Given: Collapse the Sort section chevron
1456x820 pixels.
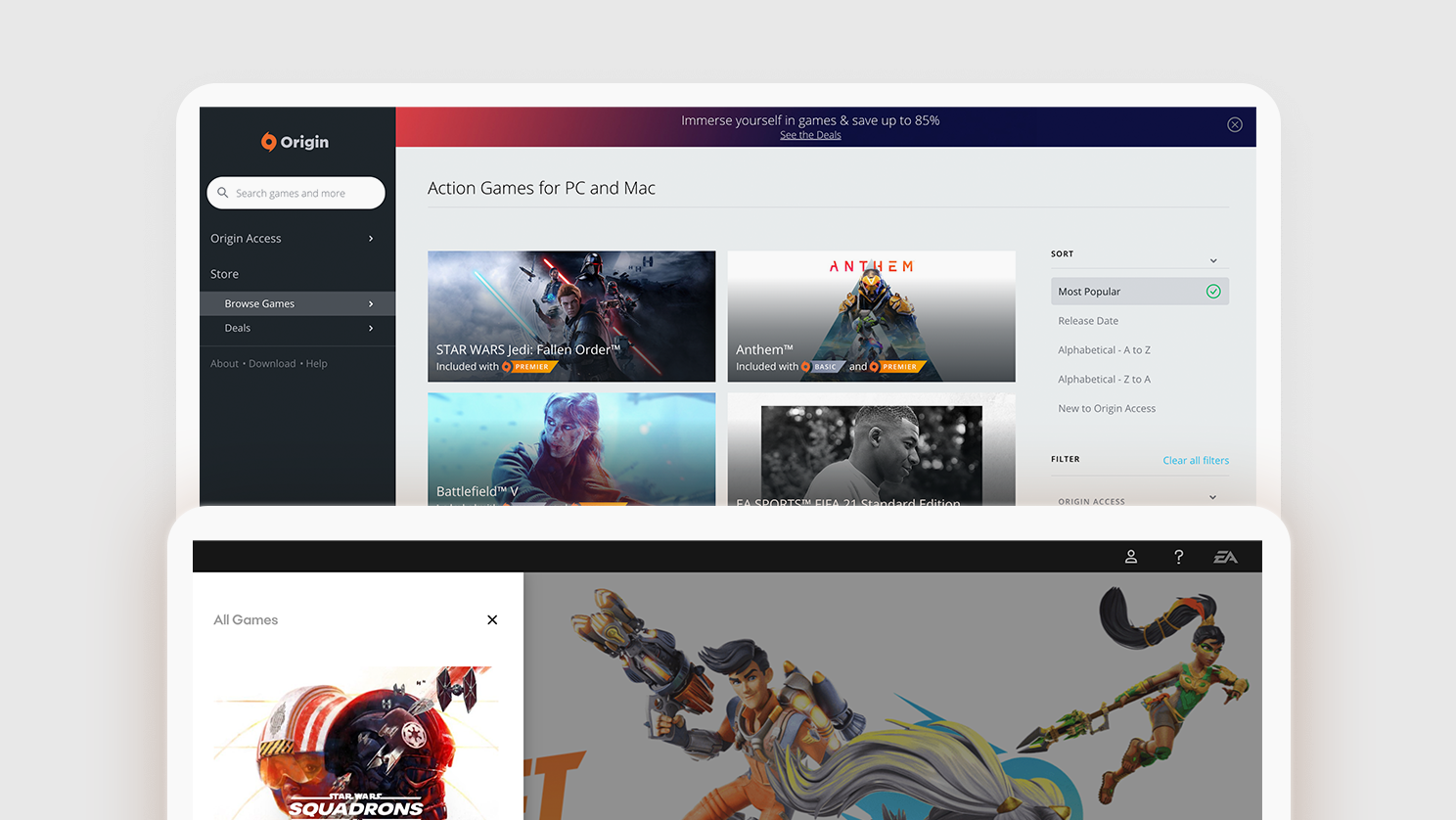Looking at the screenshot, I should (1213, 260).
